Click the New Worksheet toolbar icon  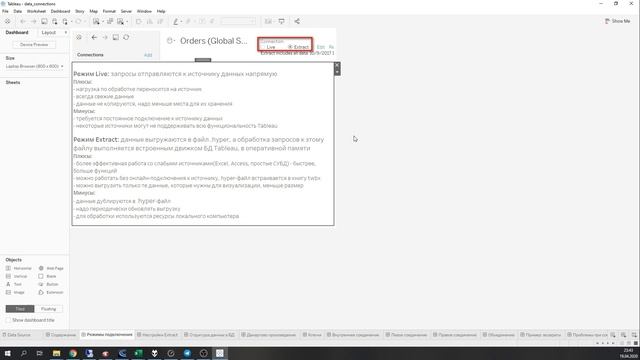(x=96, y=21)
